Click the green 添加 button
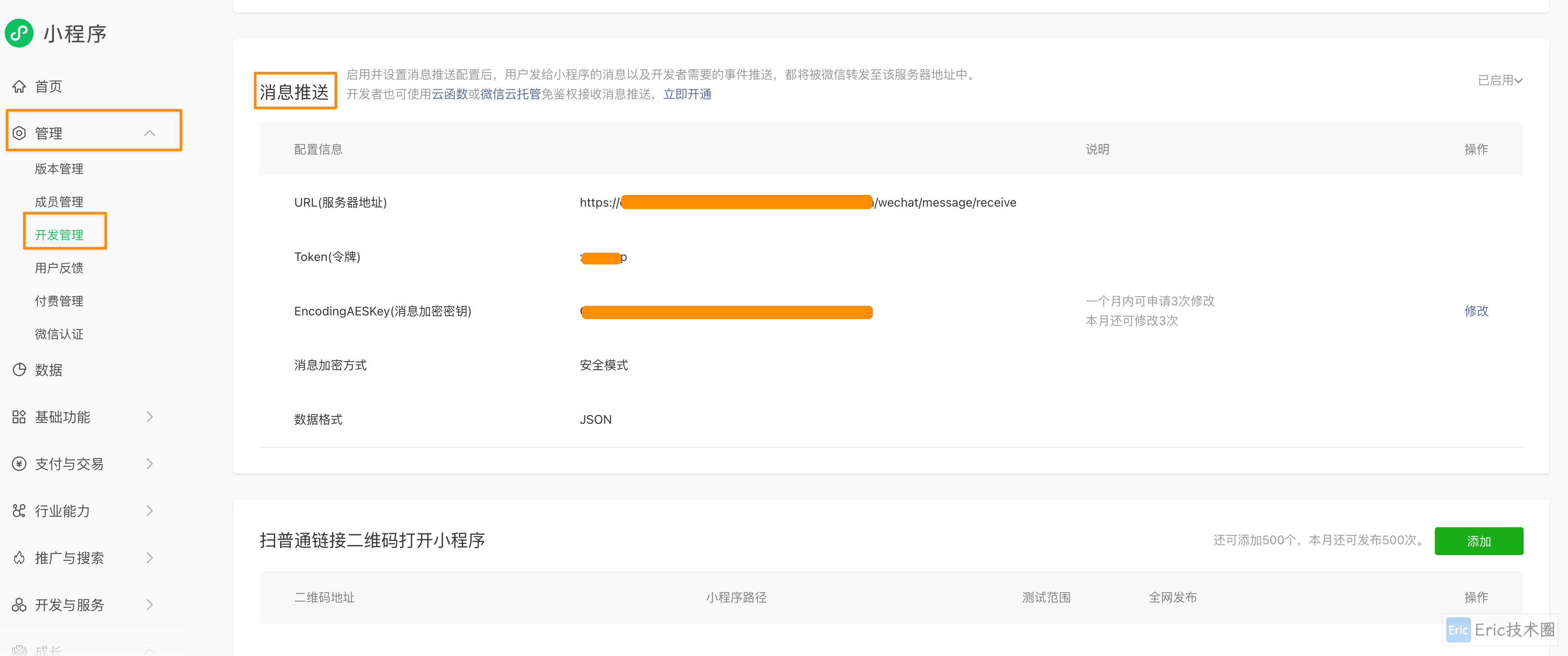 pos(1478,540)
